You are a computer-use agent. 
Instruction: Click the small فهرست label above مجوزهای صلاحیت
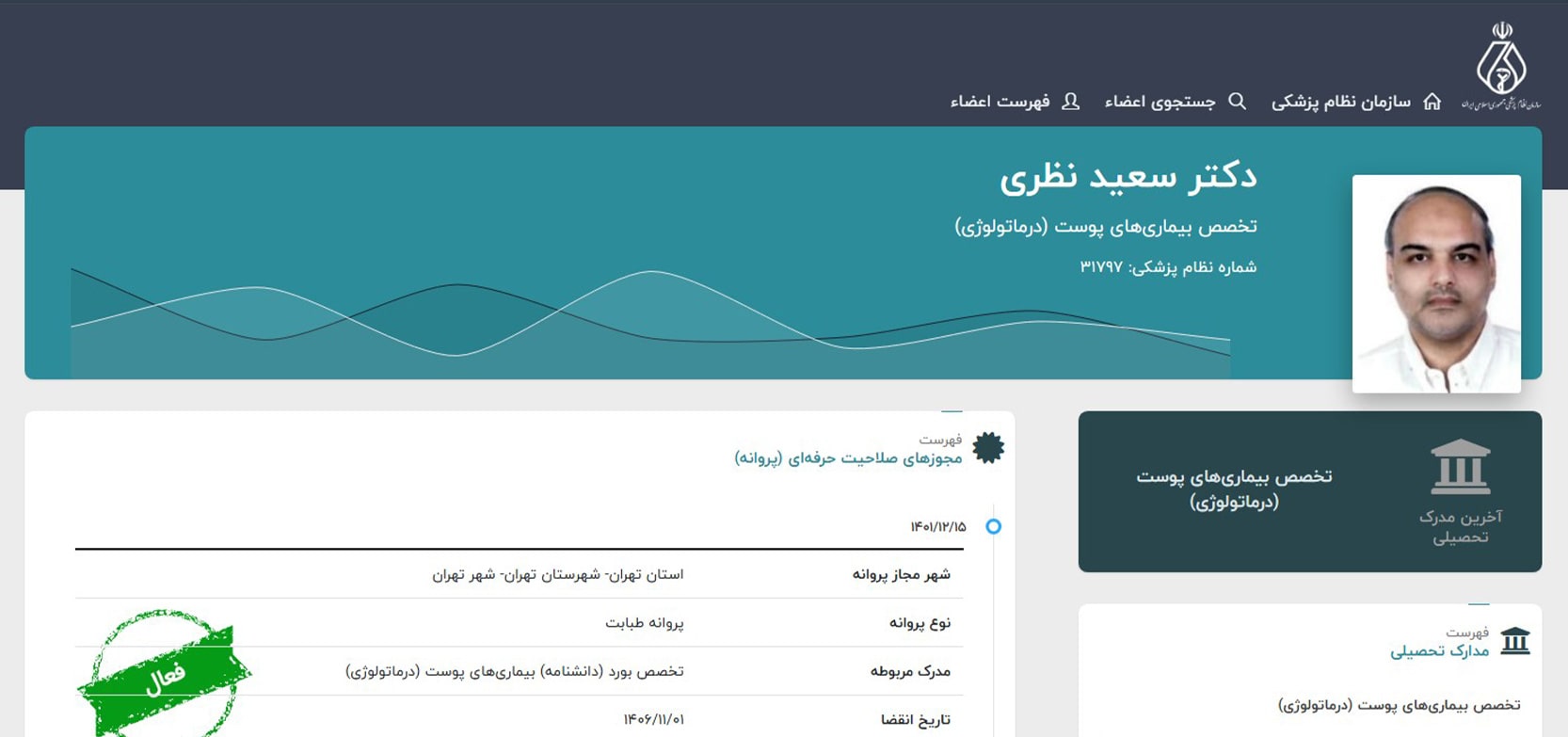pyautogui.click(x=941, y=440)
